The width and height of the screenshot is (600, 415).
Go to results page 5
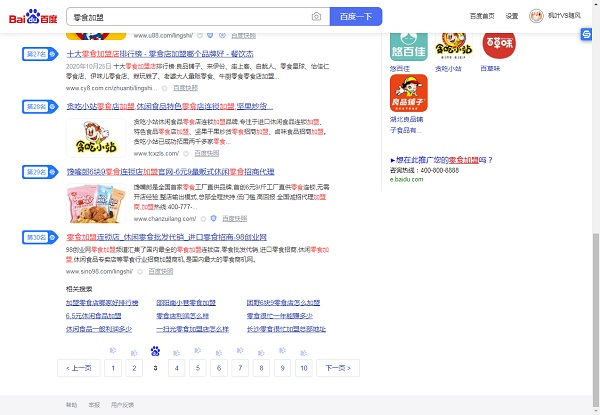click(x=198, y=368)
